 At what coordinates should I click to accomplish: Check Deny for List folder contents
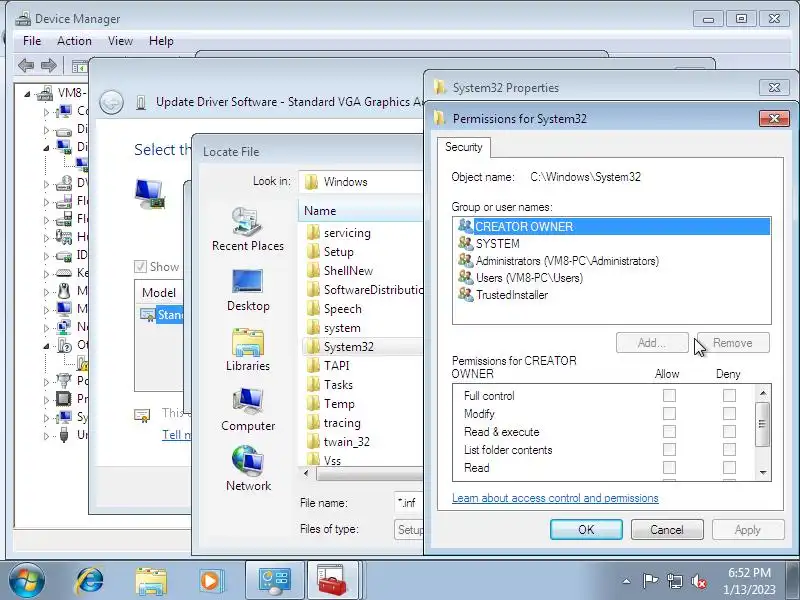[x=729, y=449]
